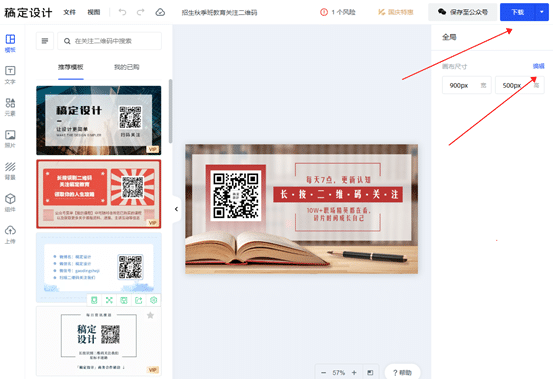Open the 文件 menu
This screenshot has height=379, width=553.
(69, 12)
